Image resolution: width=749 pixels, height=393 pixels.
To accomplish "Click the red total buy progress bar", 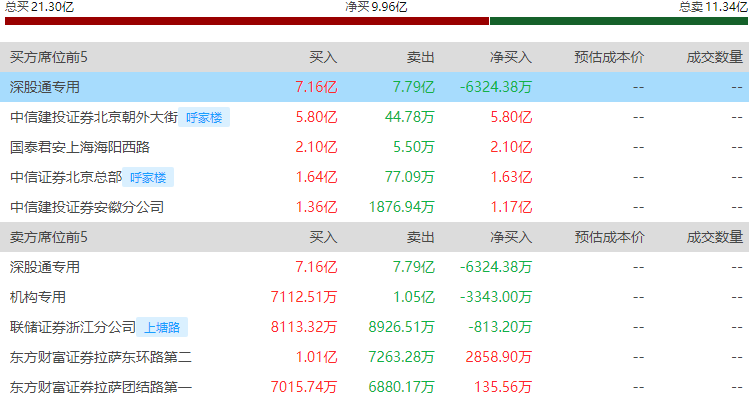I will coord(247,21).
